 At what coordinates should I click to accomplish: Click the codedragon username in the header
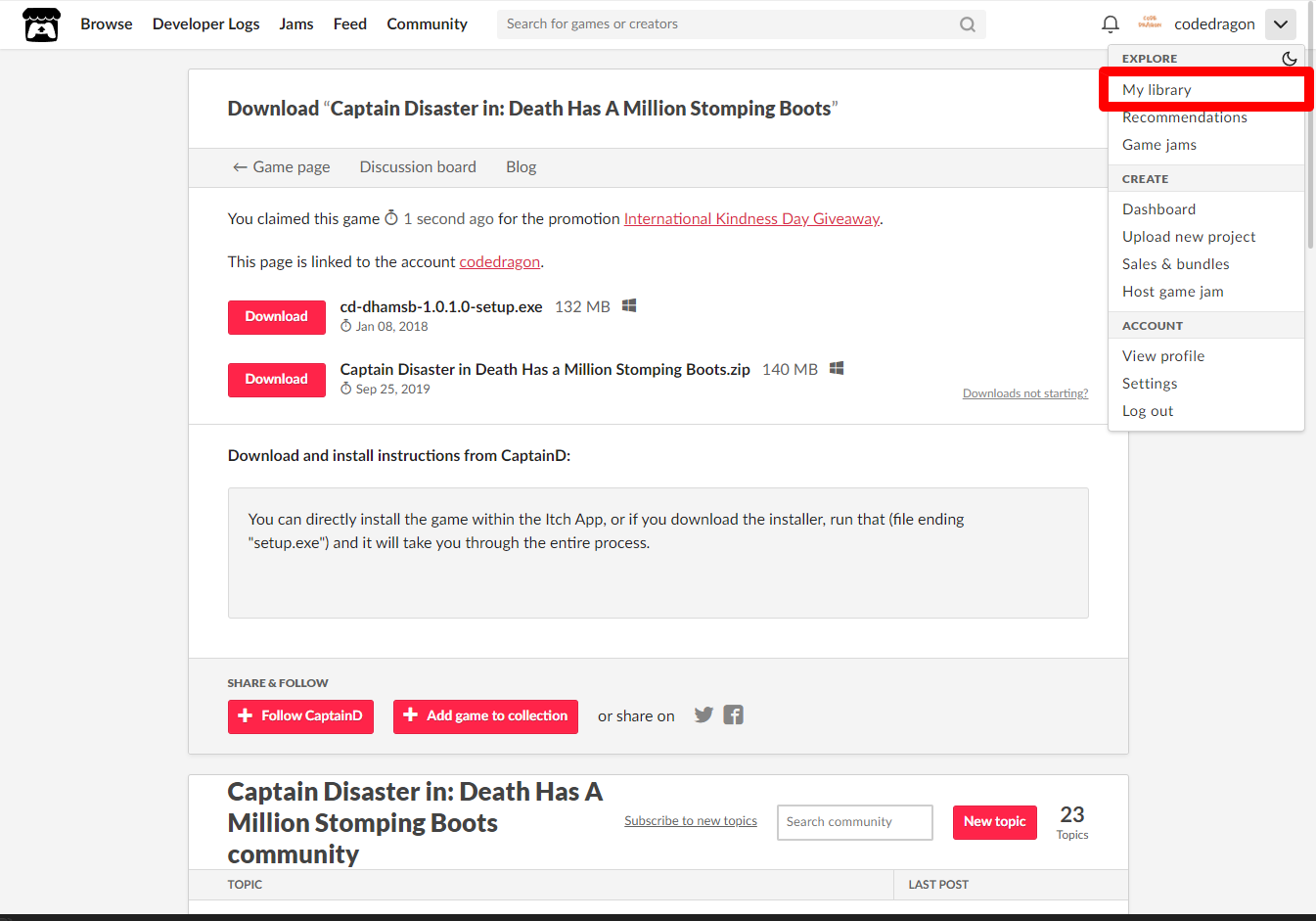coord(1214,24)
